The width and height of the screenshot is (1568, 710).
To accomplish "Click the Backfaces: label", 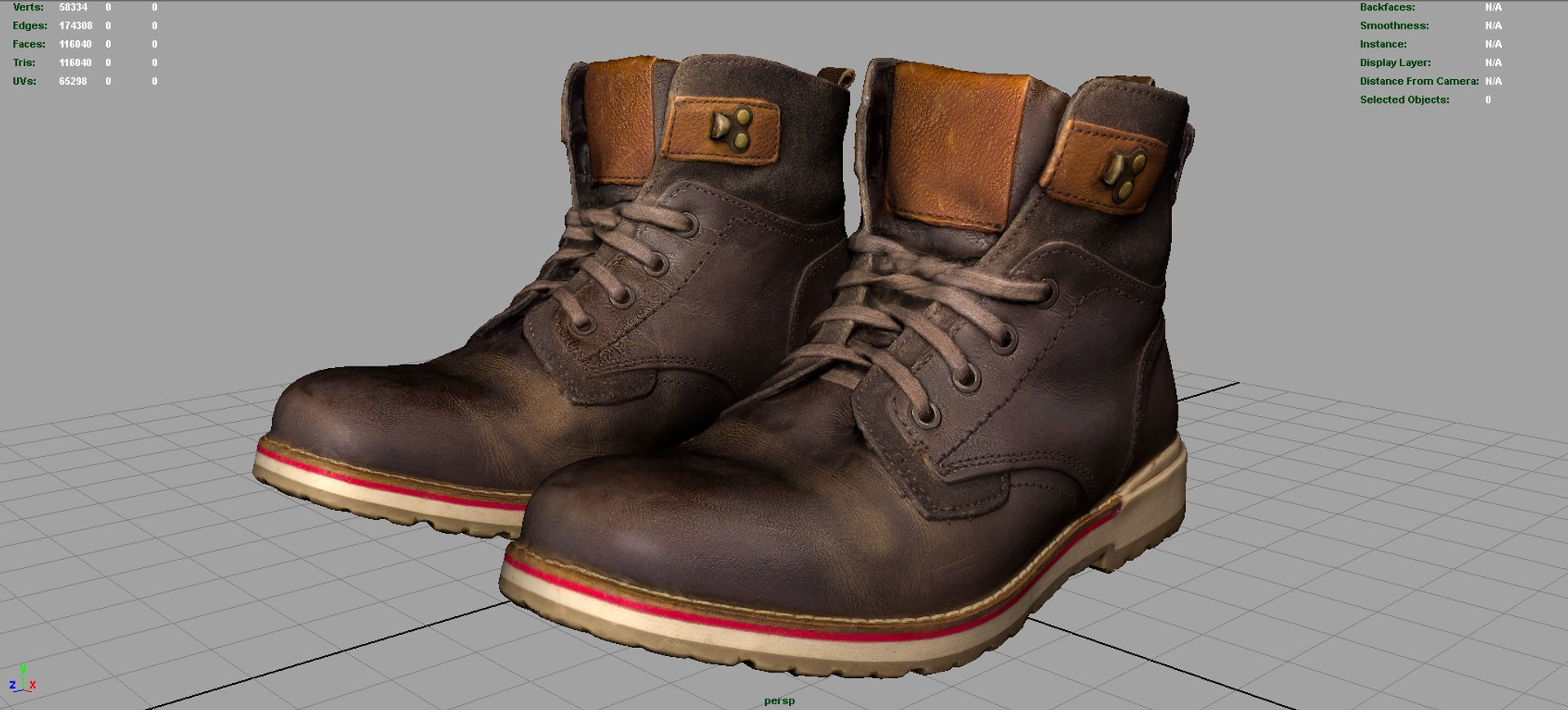I will click(x=1388, y=7).
